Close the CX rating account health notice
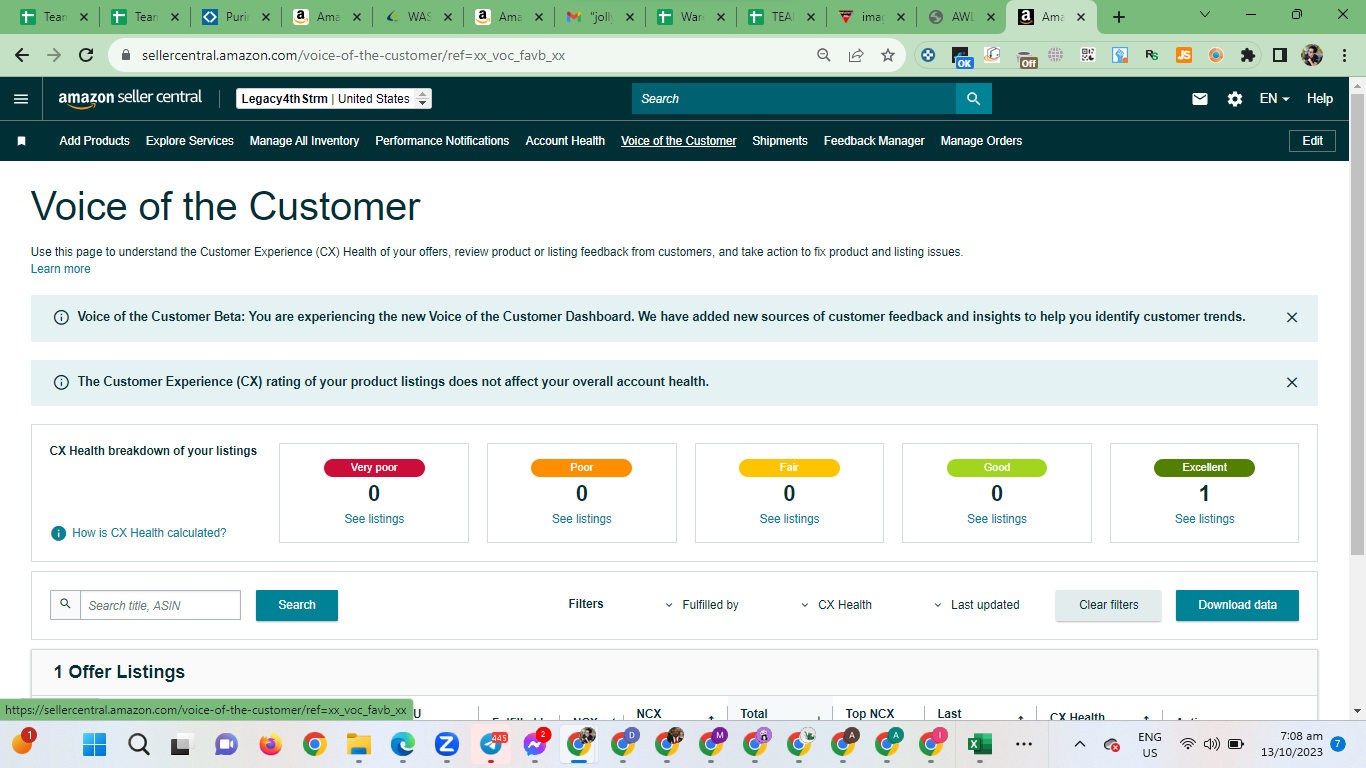 click(1292, 382)
